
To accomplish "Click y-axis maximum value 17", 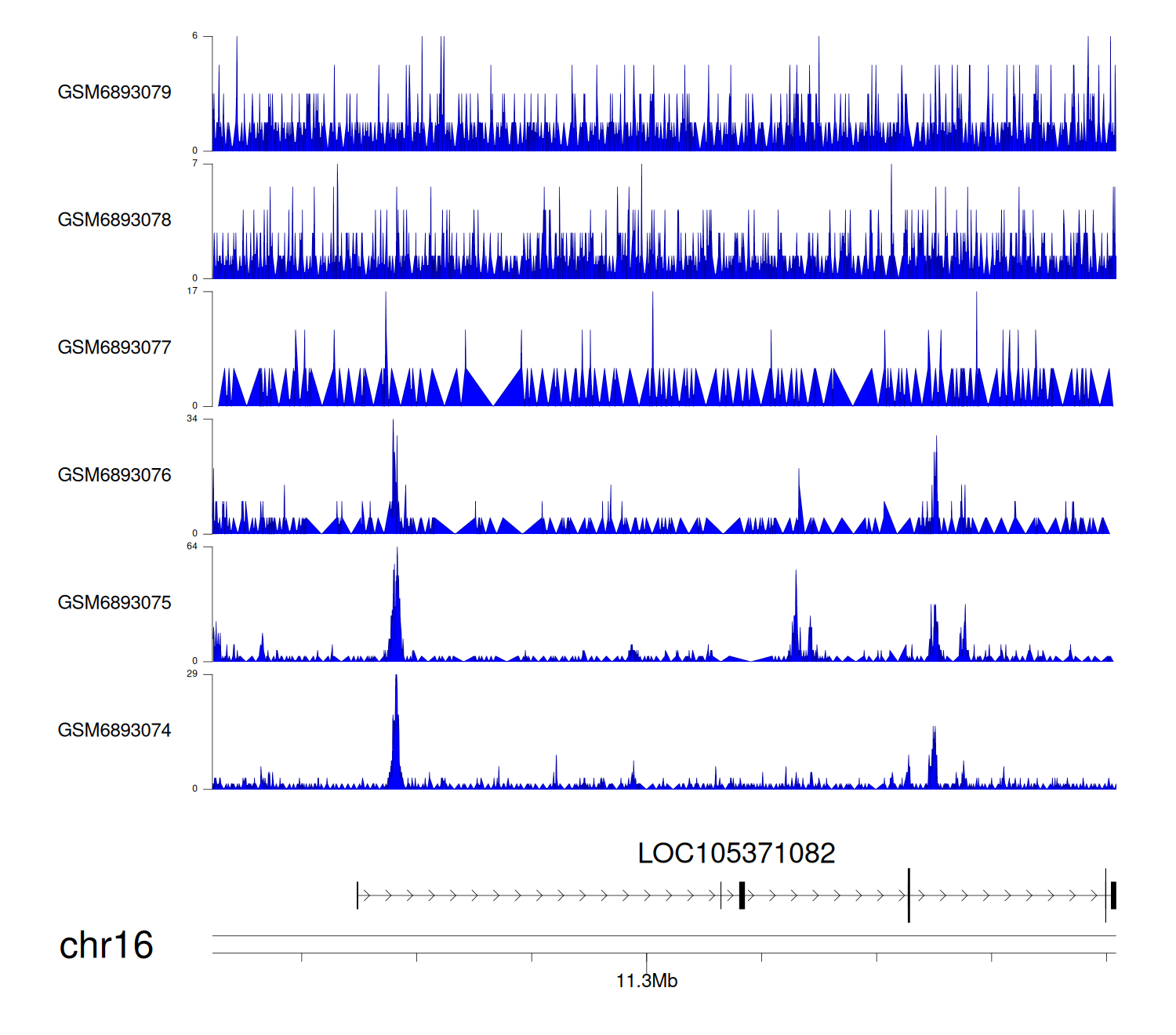I will click(x=192, y=291).
